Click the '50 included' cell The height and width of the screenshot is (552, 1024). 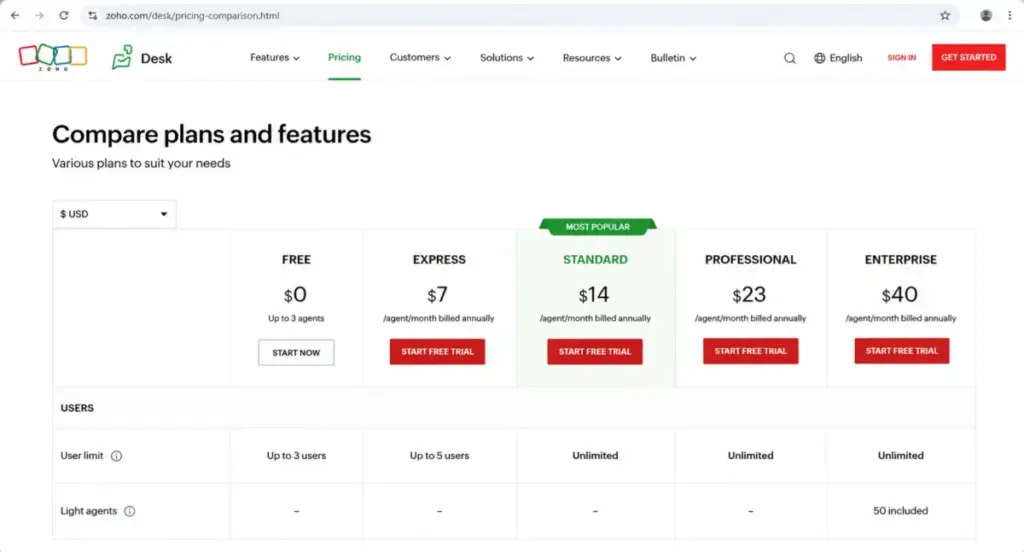pyautogui.click(x=901, y=511)
